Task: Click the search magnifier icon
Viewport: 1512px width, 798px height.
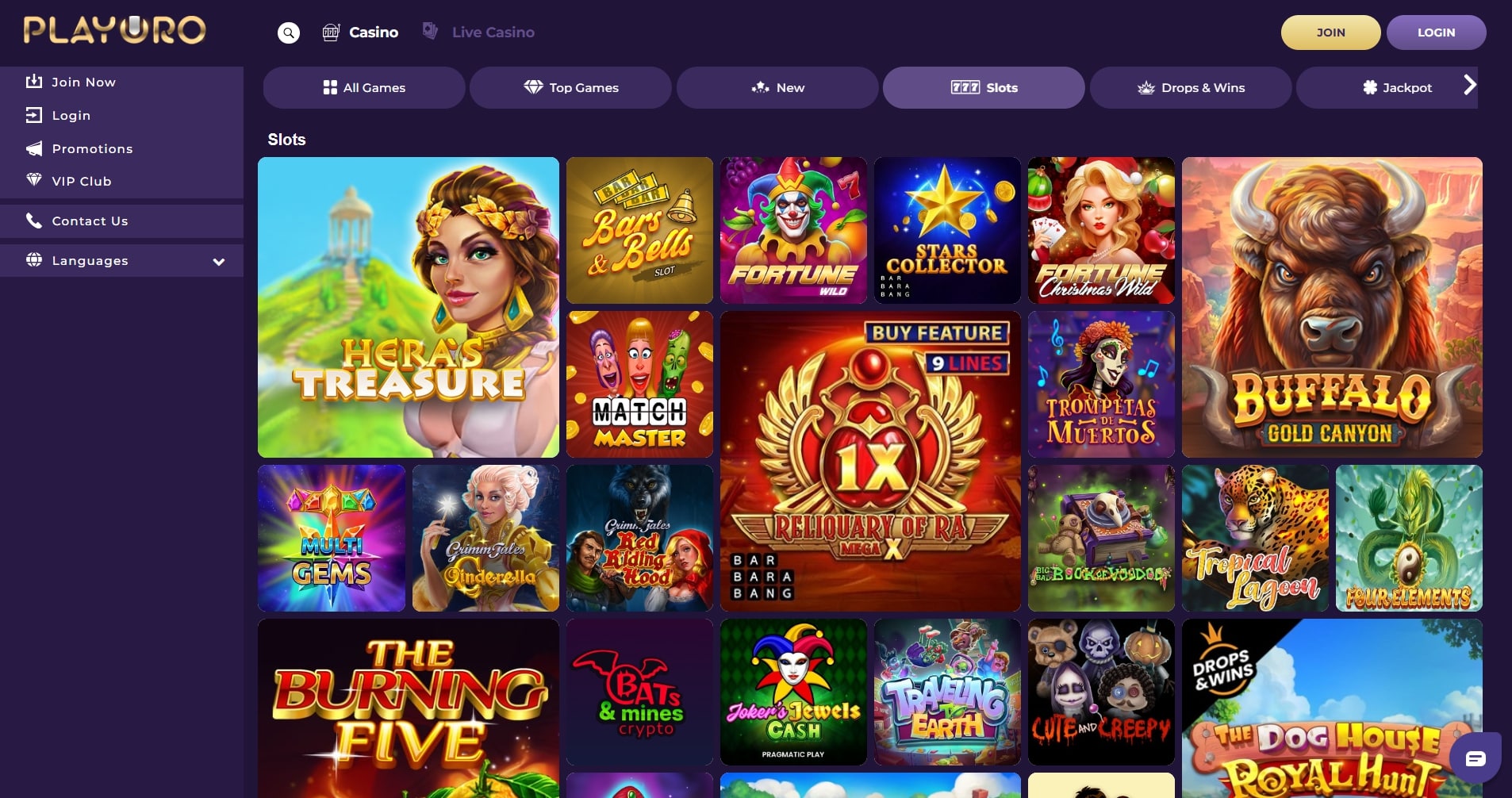Action: coord(289,33)
